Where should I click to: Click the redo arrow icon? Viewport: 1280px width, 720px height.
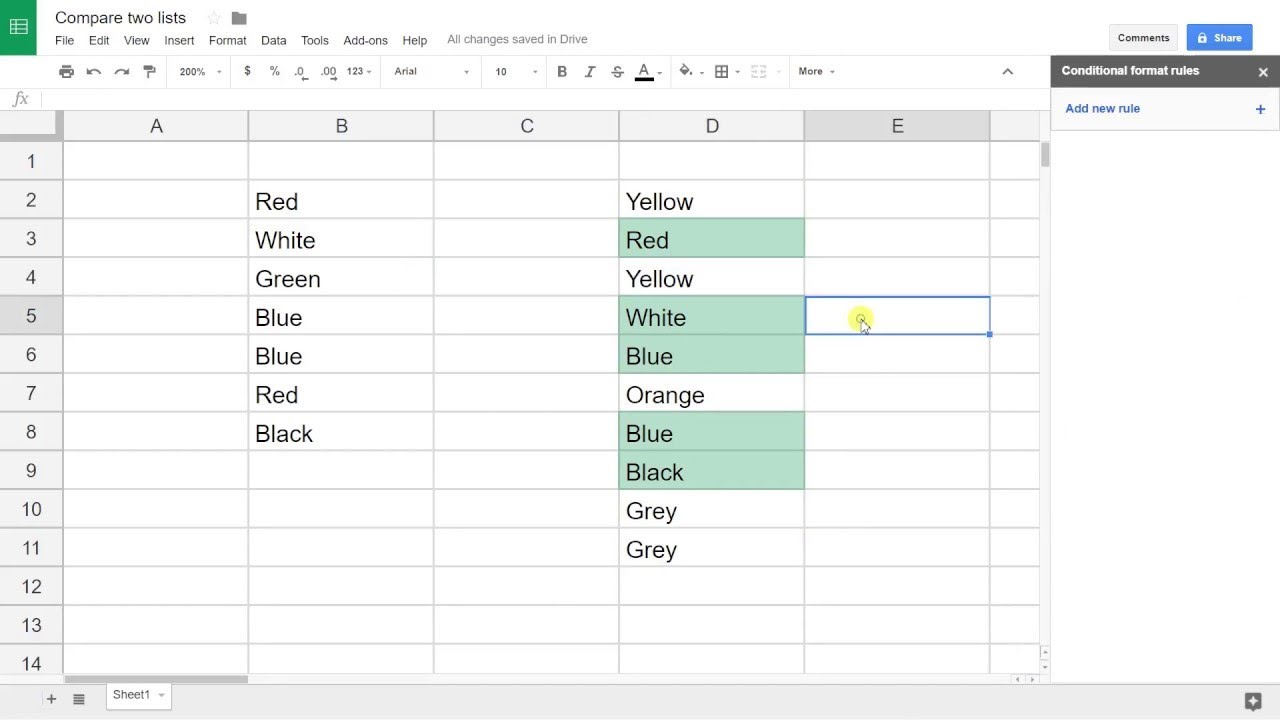122,71
